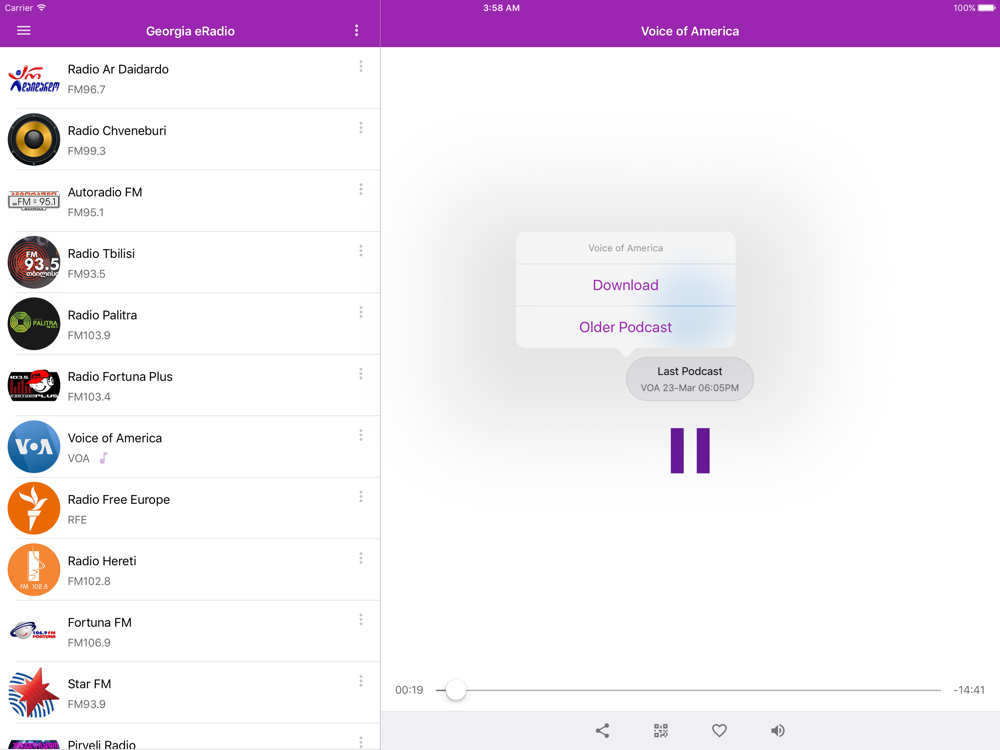The image size is (1000, 750).
Task: Open the hamburger menu in Georgia eRadio header
Action: tap(24, 31)
